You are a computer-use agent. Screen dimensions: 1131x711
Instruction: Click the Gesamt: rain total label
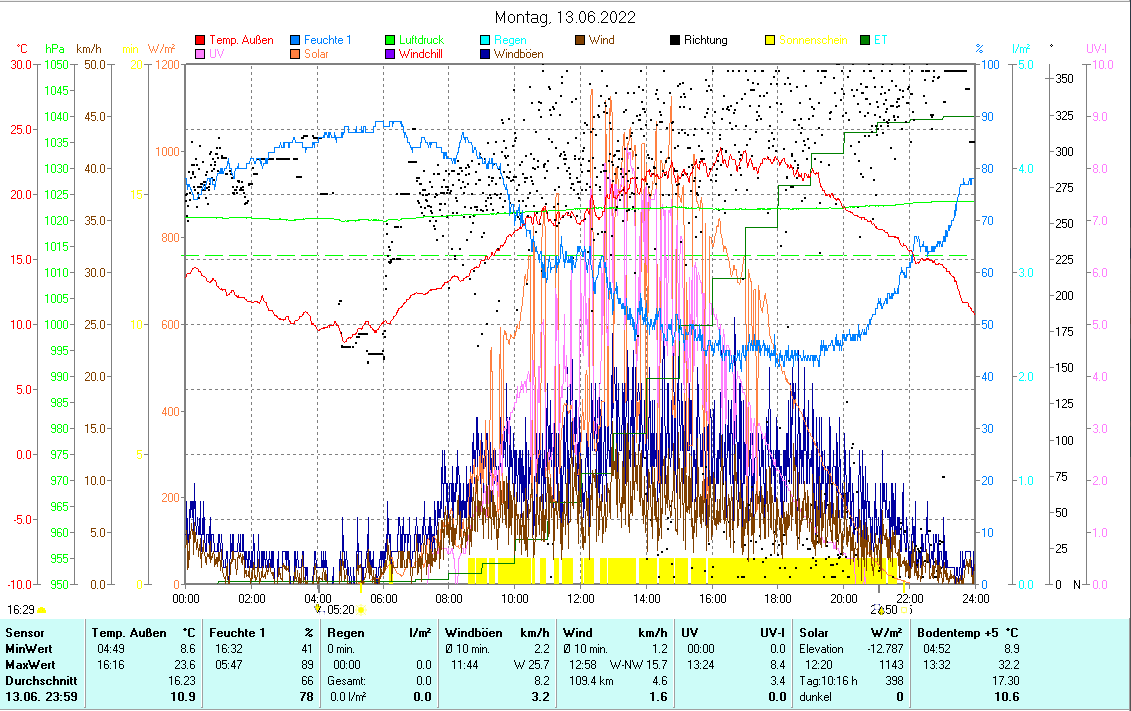click(x=346, y=681)
